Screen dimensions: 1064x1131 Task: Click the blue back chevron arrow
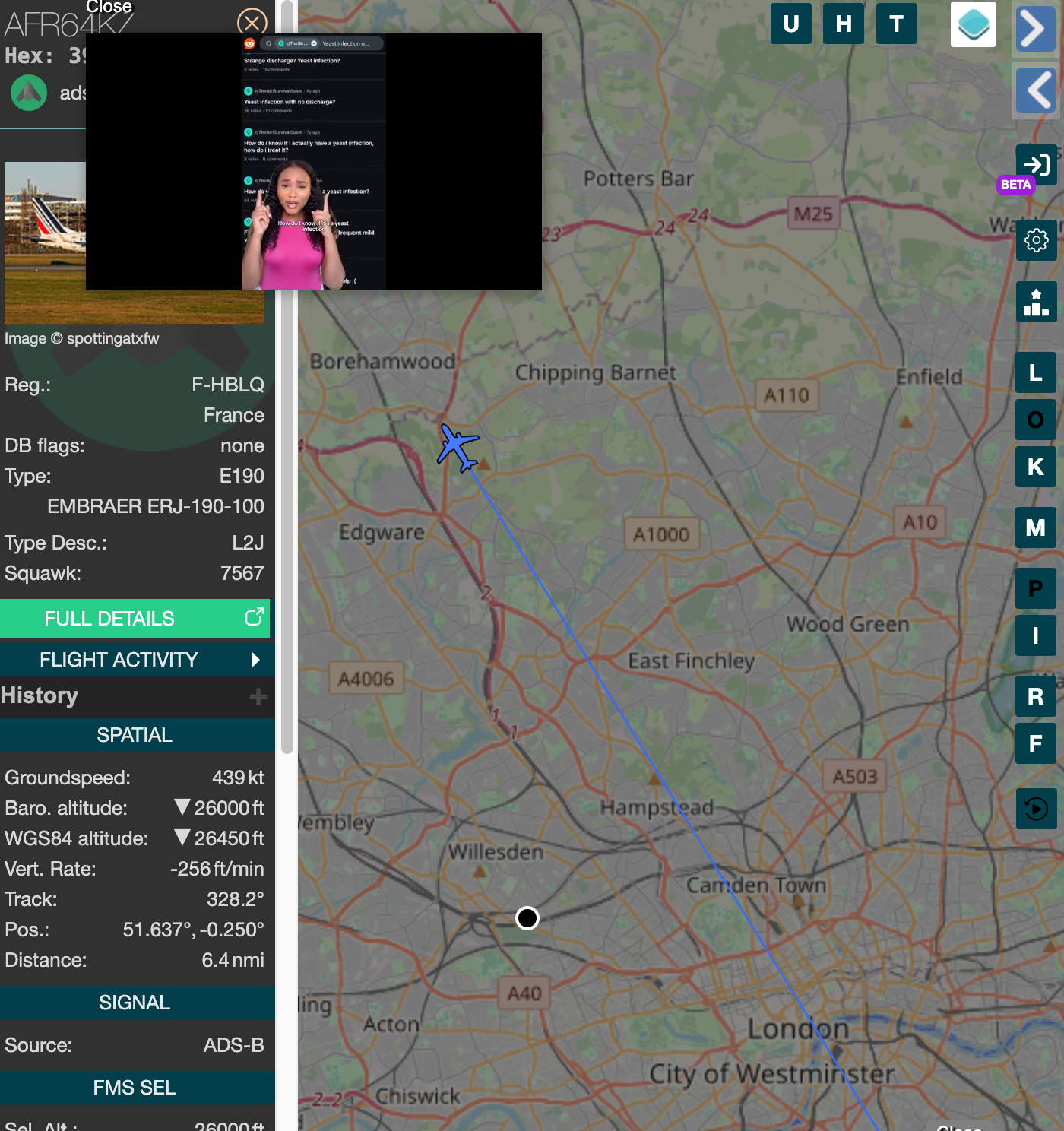pos(1035,90)
